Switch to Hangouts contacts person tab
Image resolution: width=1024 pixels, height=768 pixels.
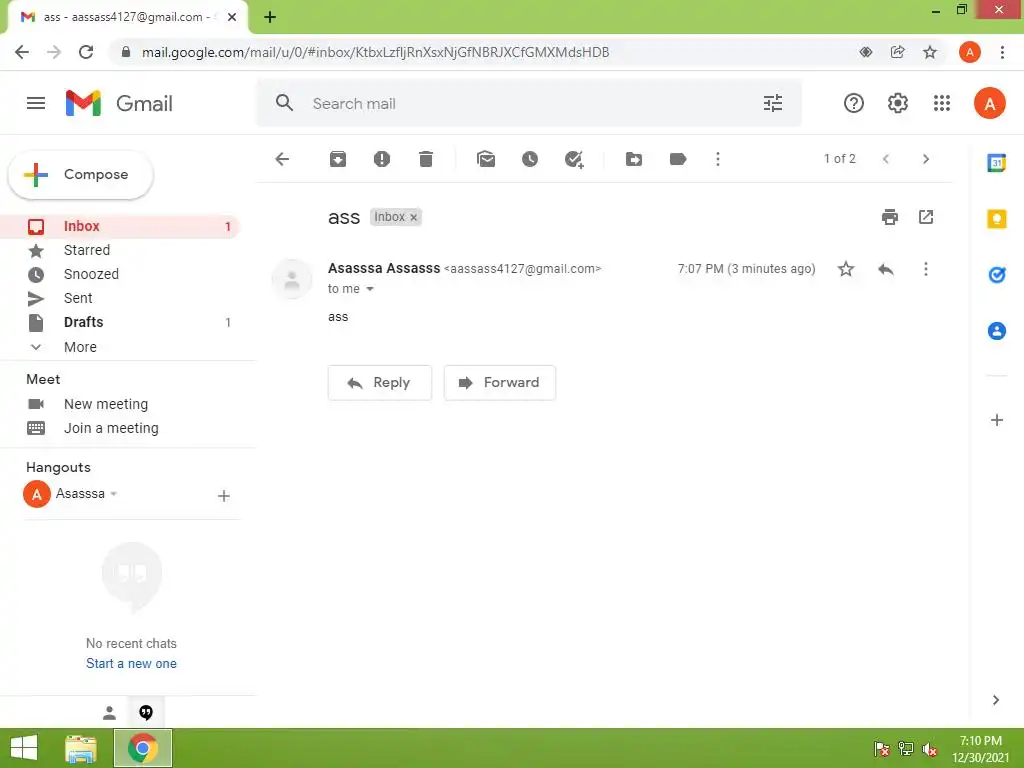pos(109,712)
